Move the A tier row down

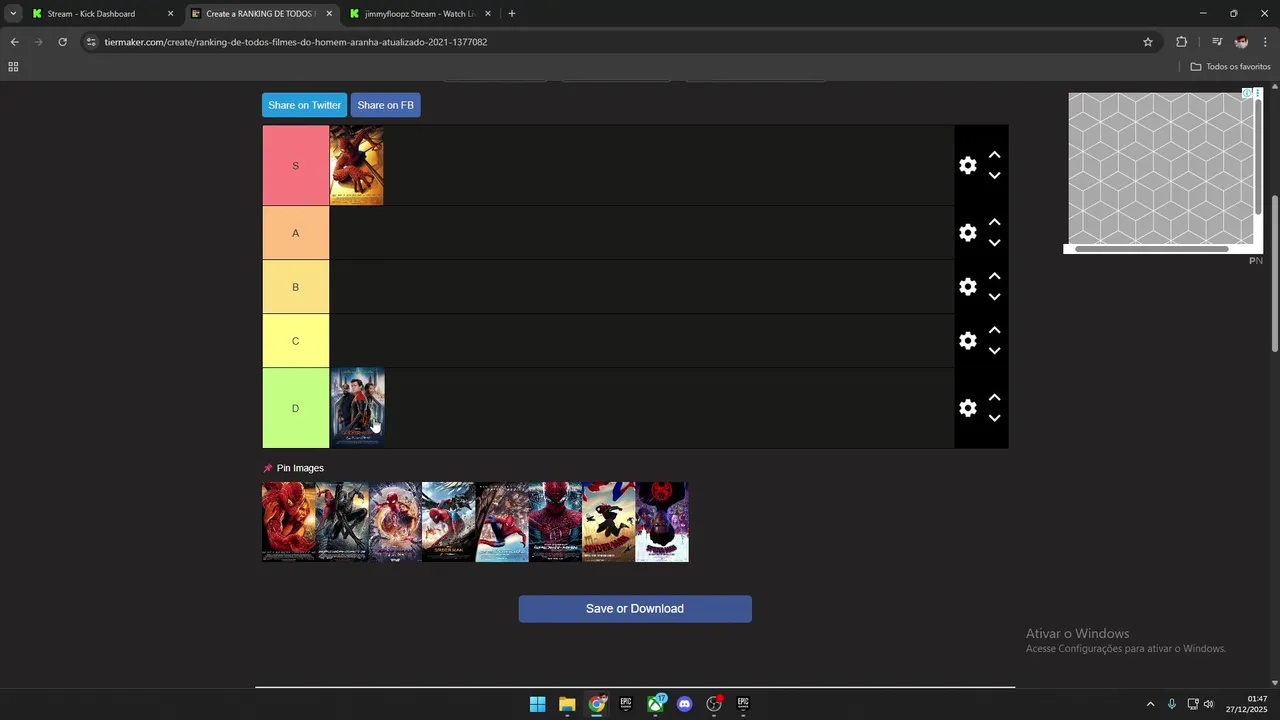[994, 243]
